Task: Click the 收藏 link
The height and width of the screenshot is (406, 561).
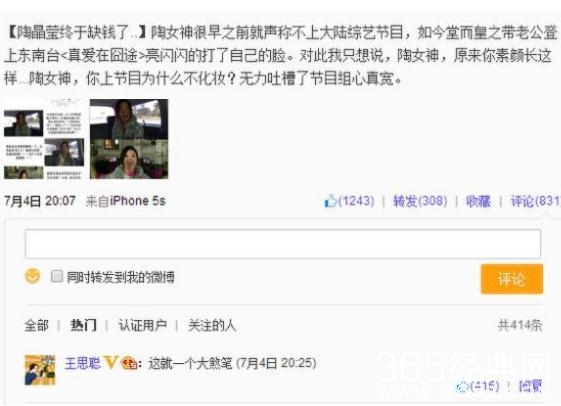Action: click(478, 201)
